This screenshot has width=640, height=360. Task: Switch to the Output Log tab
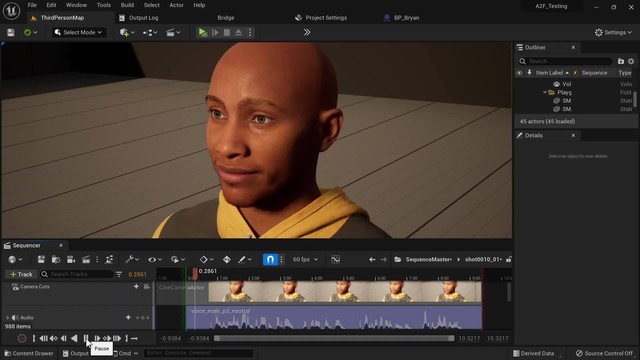tap(139, 18)
